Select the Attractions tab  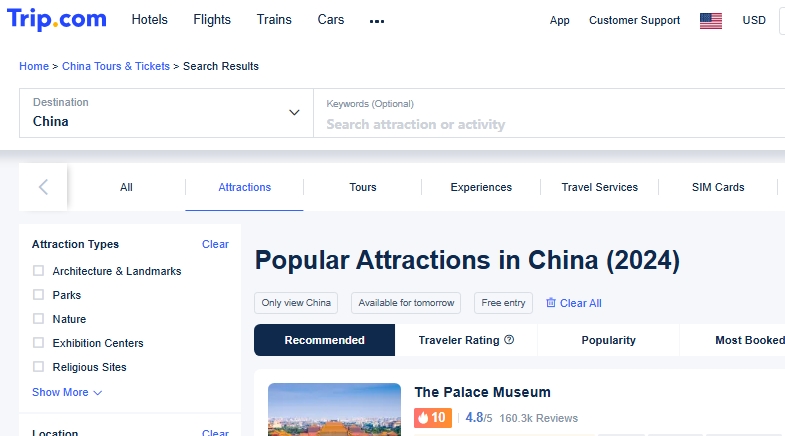tap(244, 187)
